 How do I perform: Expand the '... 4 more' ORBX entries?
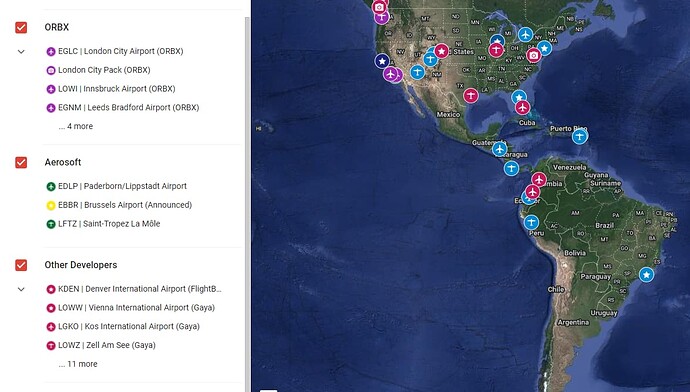tap(76, 126)
